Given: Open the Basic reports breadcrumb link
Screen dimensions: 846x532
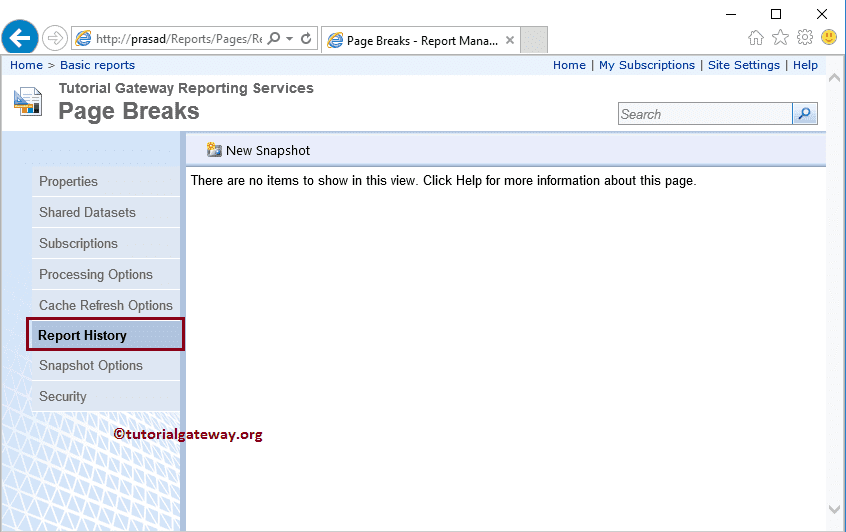Looking at the screenshot, I should click(97, 65).
